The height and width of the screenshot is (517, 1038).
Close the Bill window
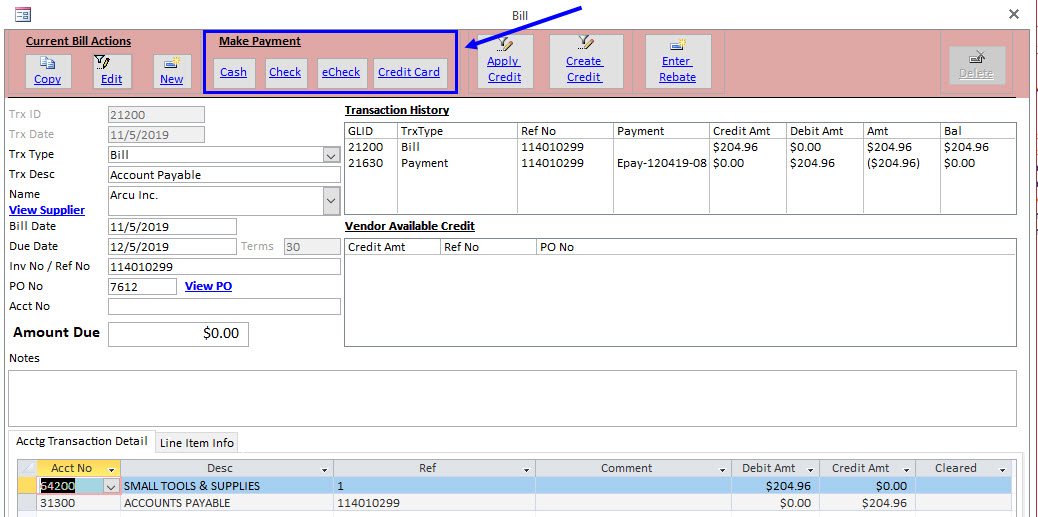coord(1014,14)
